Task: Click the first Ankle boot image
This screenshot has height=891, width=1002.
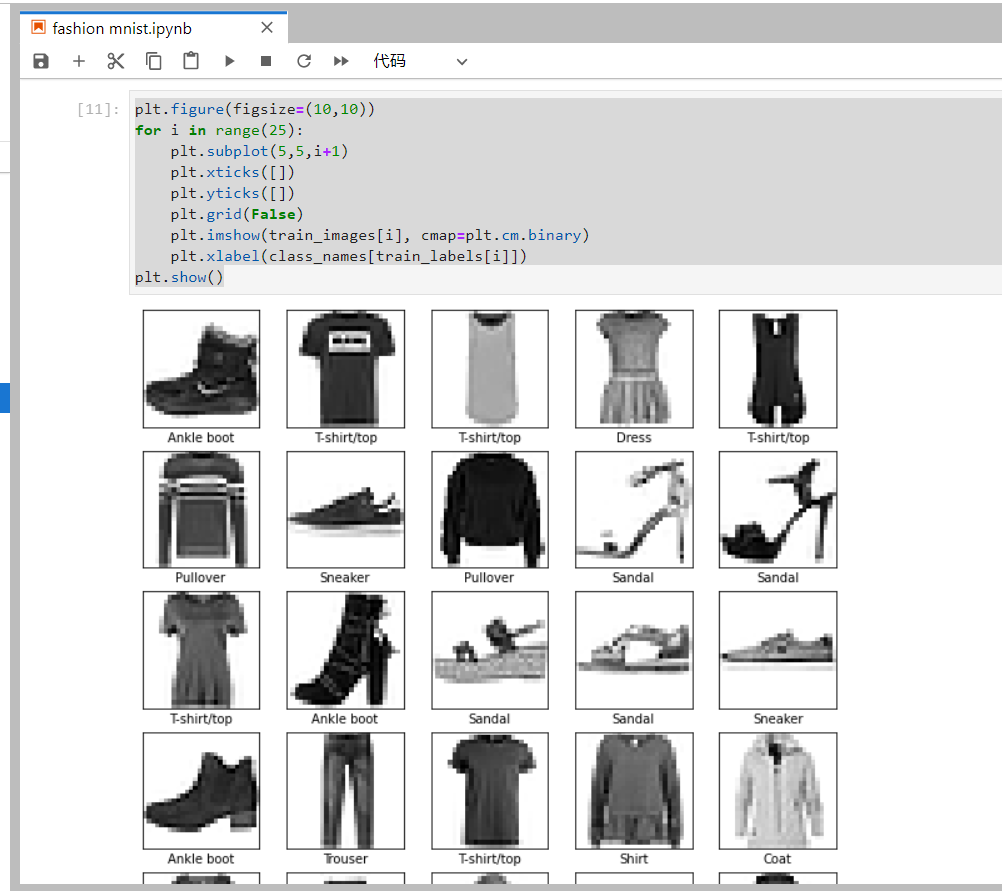Action: click(201, 369)
